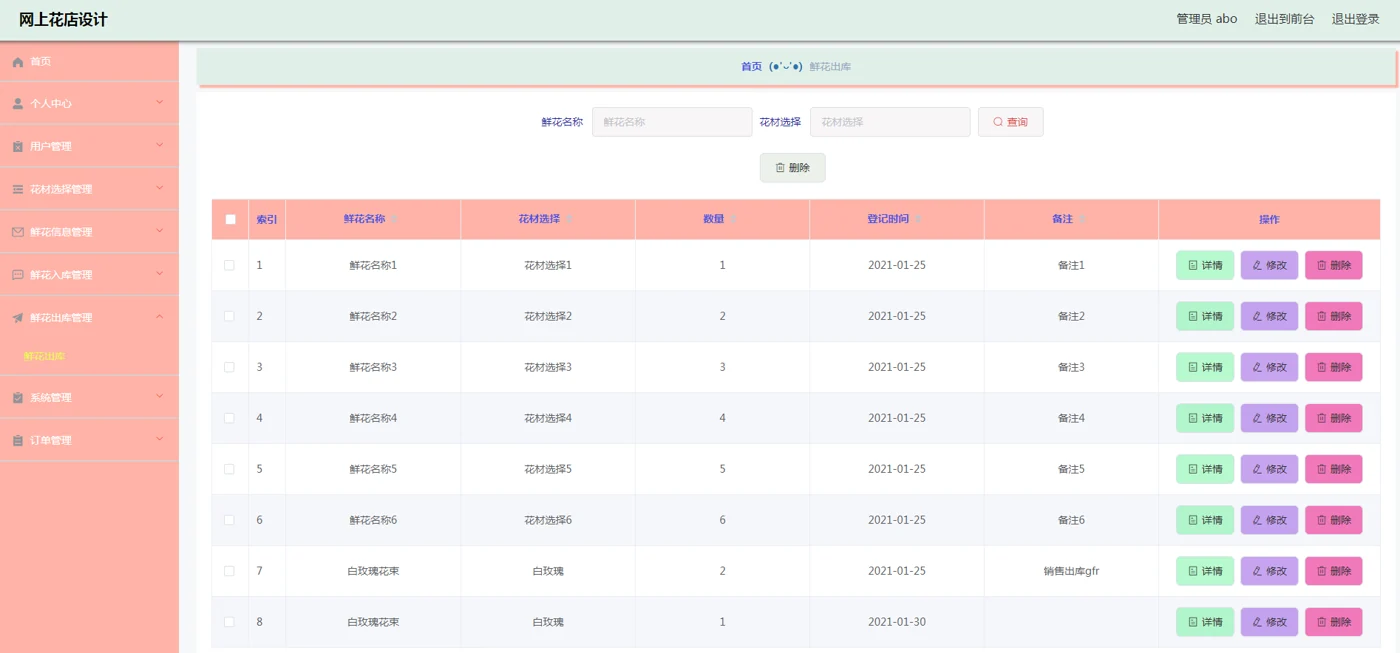Click pink 删除 button for row 5
The image size is (1400, 653).
point(1333,469)
